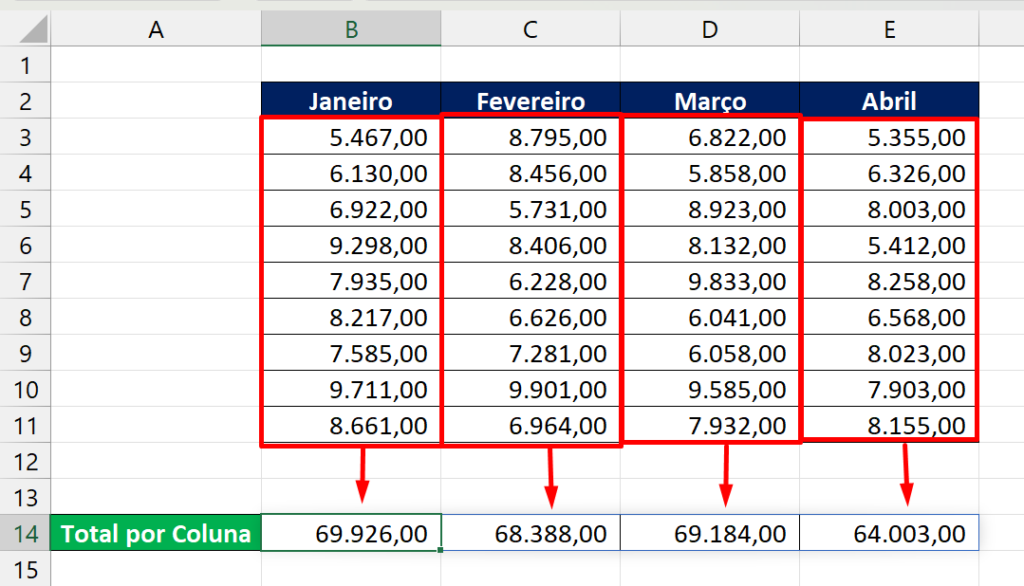Select the cell showing 8.923,00
The width and height of the screenshot is (1024, 586).
click(709, 209)
